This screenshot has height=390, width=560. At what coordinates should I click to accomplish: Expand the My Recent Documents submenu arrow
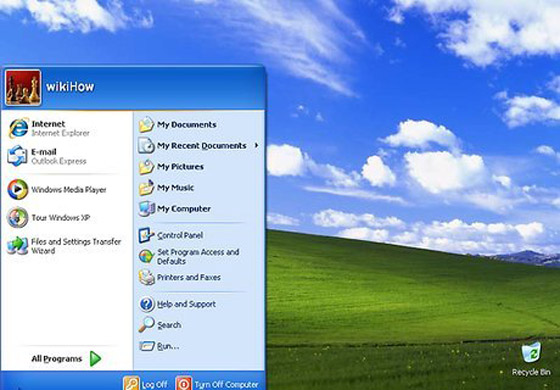click(x=256, y=145)
